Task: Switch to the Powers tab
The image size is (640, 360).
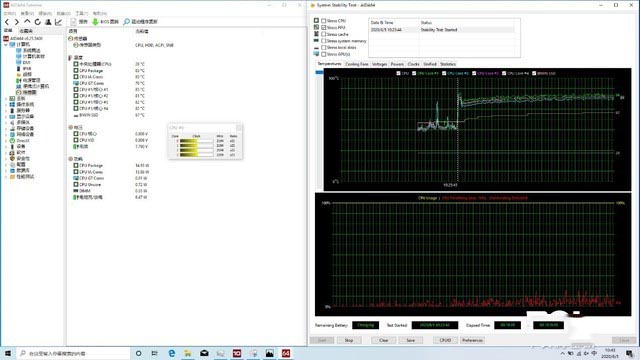Action: click(x=397, y=64)
